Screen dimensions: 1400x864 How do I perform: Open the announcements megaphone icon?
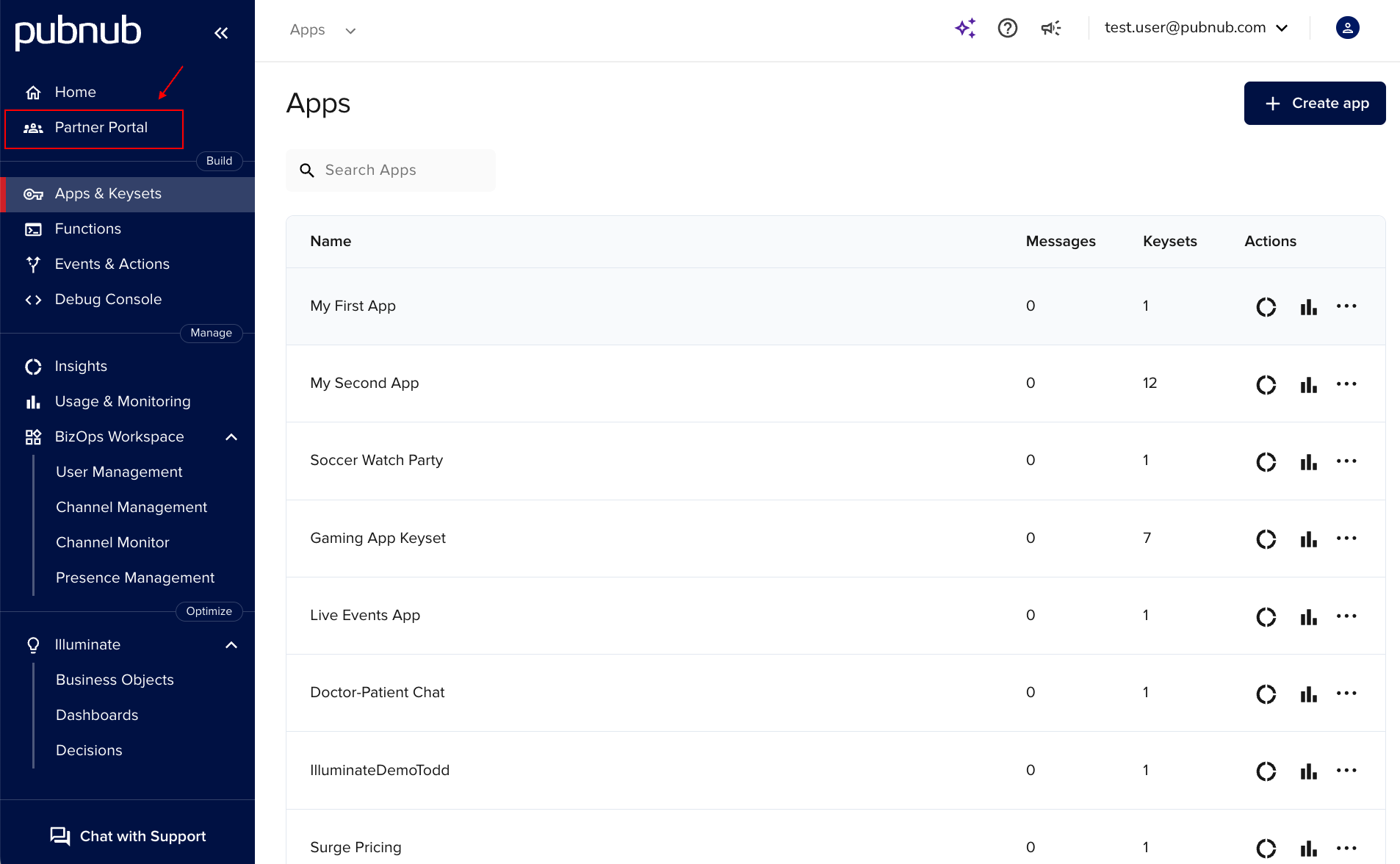1050,28
